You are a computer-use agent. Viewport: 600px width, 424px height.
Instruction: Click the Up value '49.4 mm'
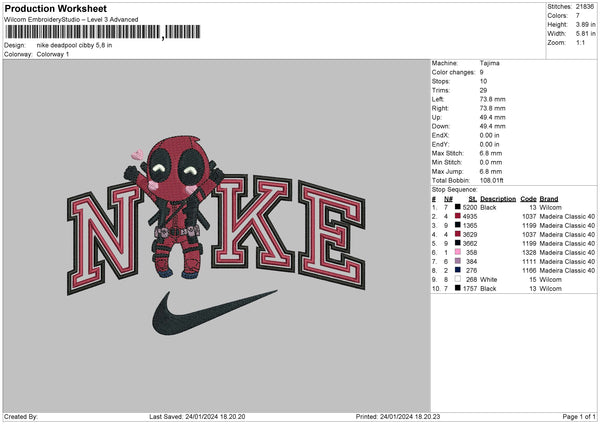[x=492, y=117]
